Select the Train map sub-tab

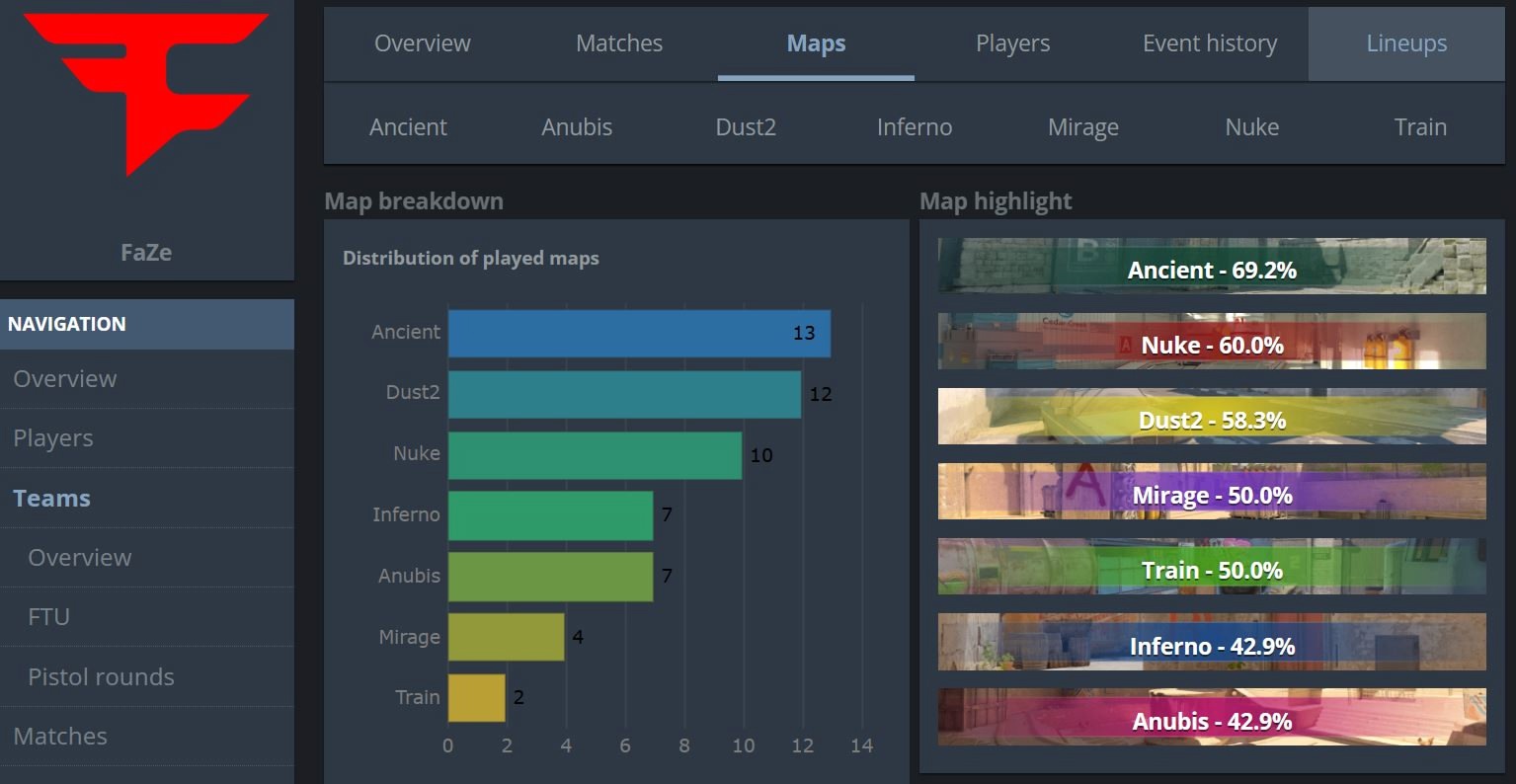[1420, 127]
